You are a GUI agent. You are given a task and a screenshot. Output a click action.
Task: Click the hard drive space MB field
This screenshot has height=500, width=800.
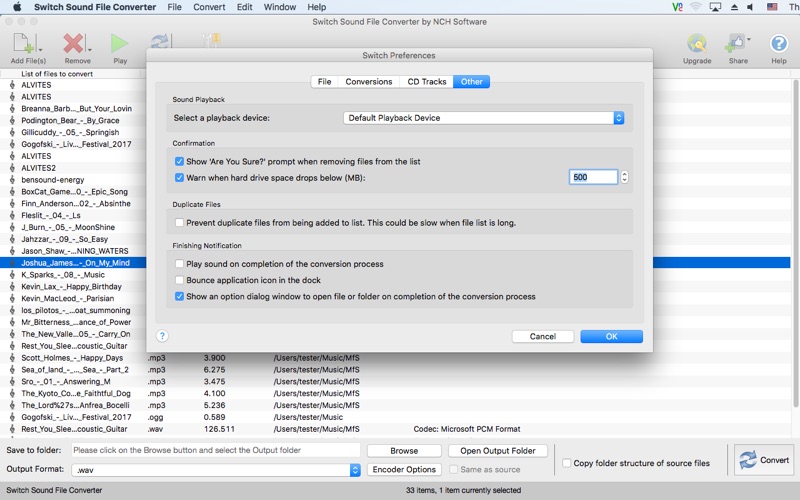tap(593, 177)
